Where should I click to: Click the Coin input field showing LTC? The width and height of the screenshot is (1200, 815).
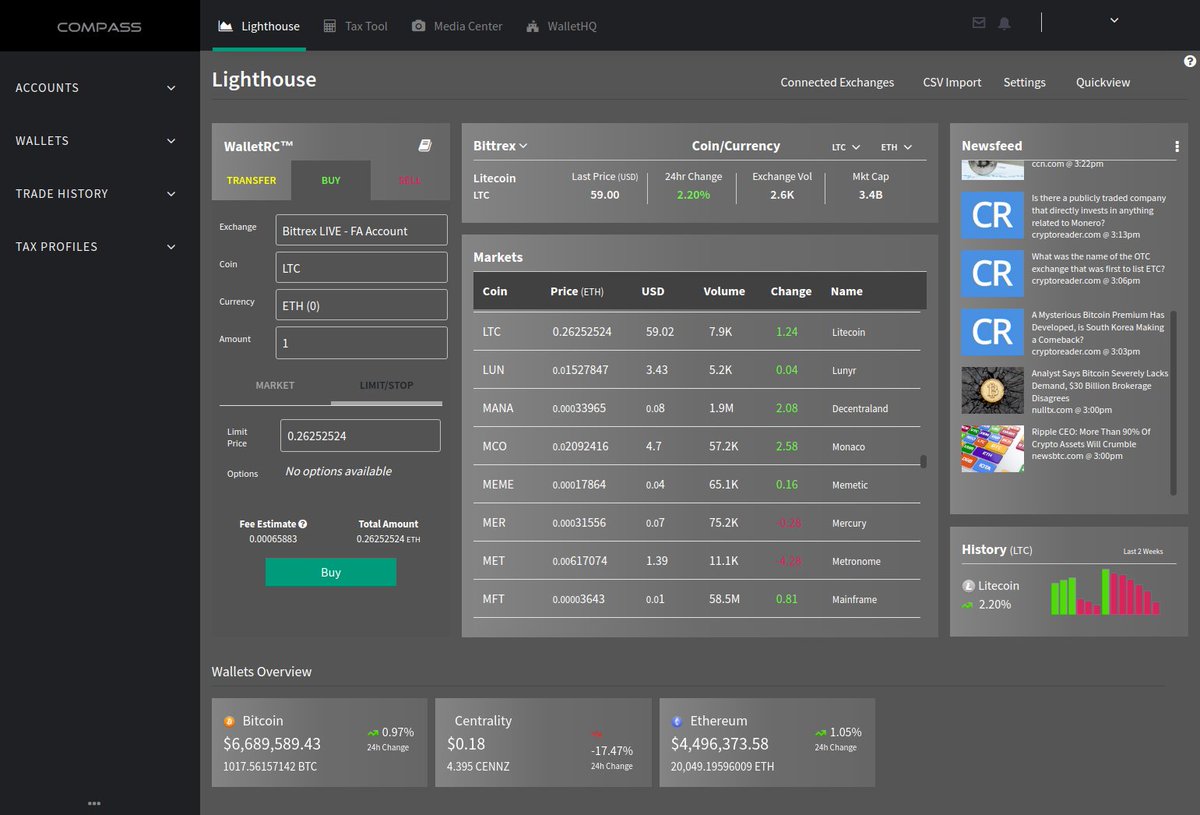pos(361,268)
